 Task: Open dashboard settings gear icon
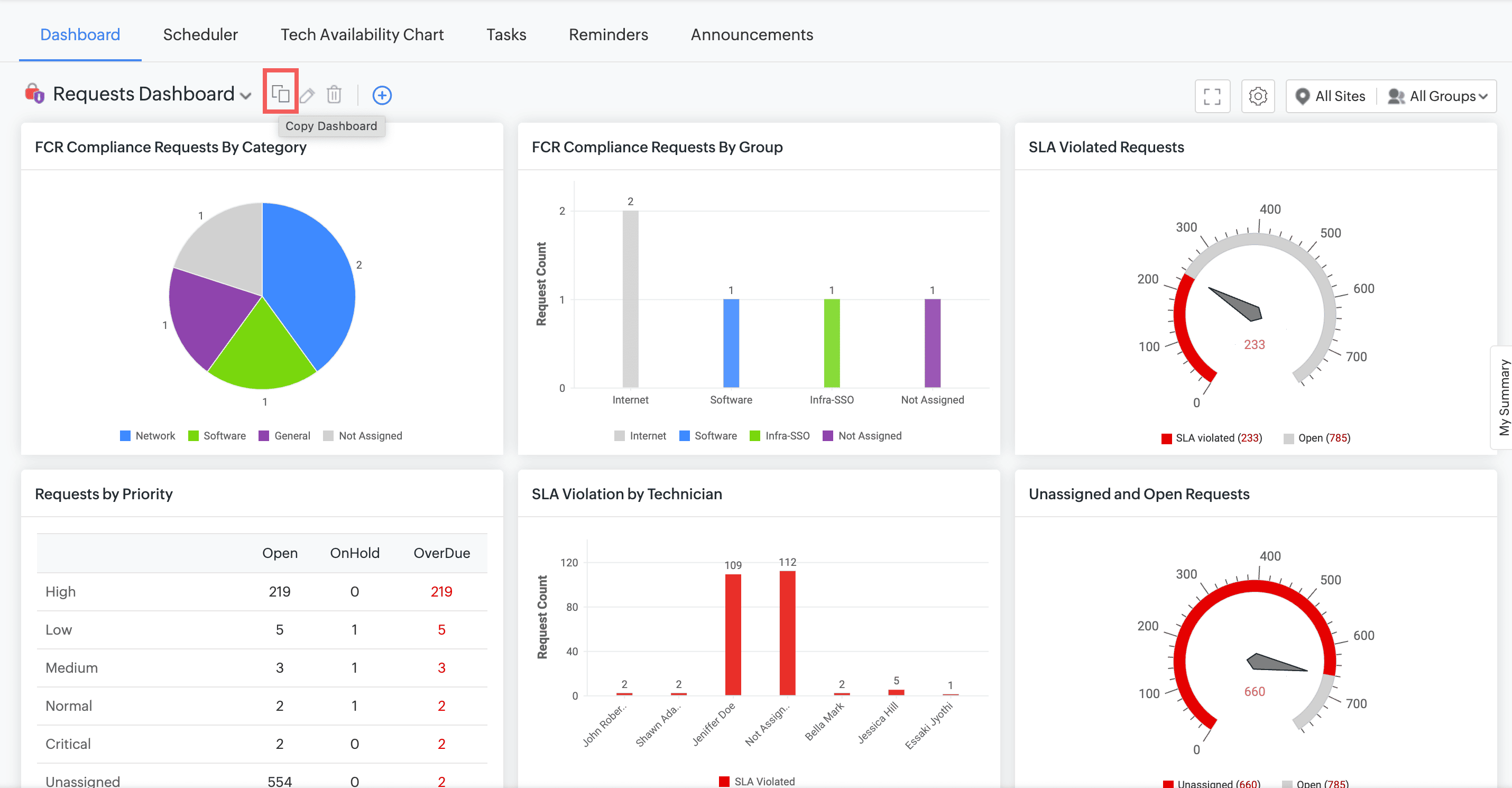tap(1257, 96)
